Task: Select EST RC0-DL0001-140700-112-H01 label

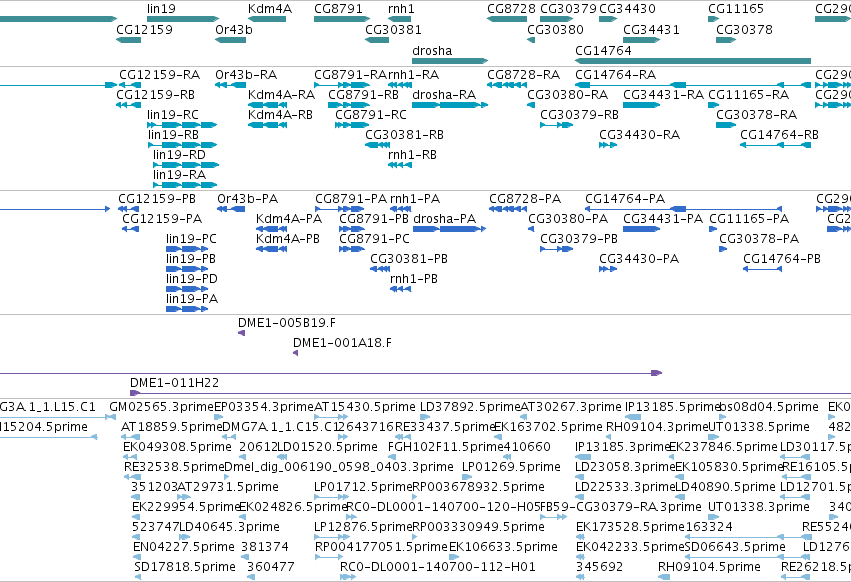Action: (438, 567)
